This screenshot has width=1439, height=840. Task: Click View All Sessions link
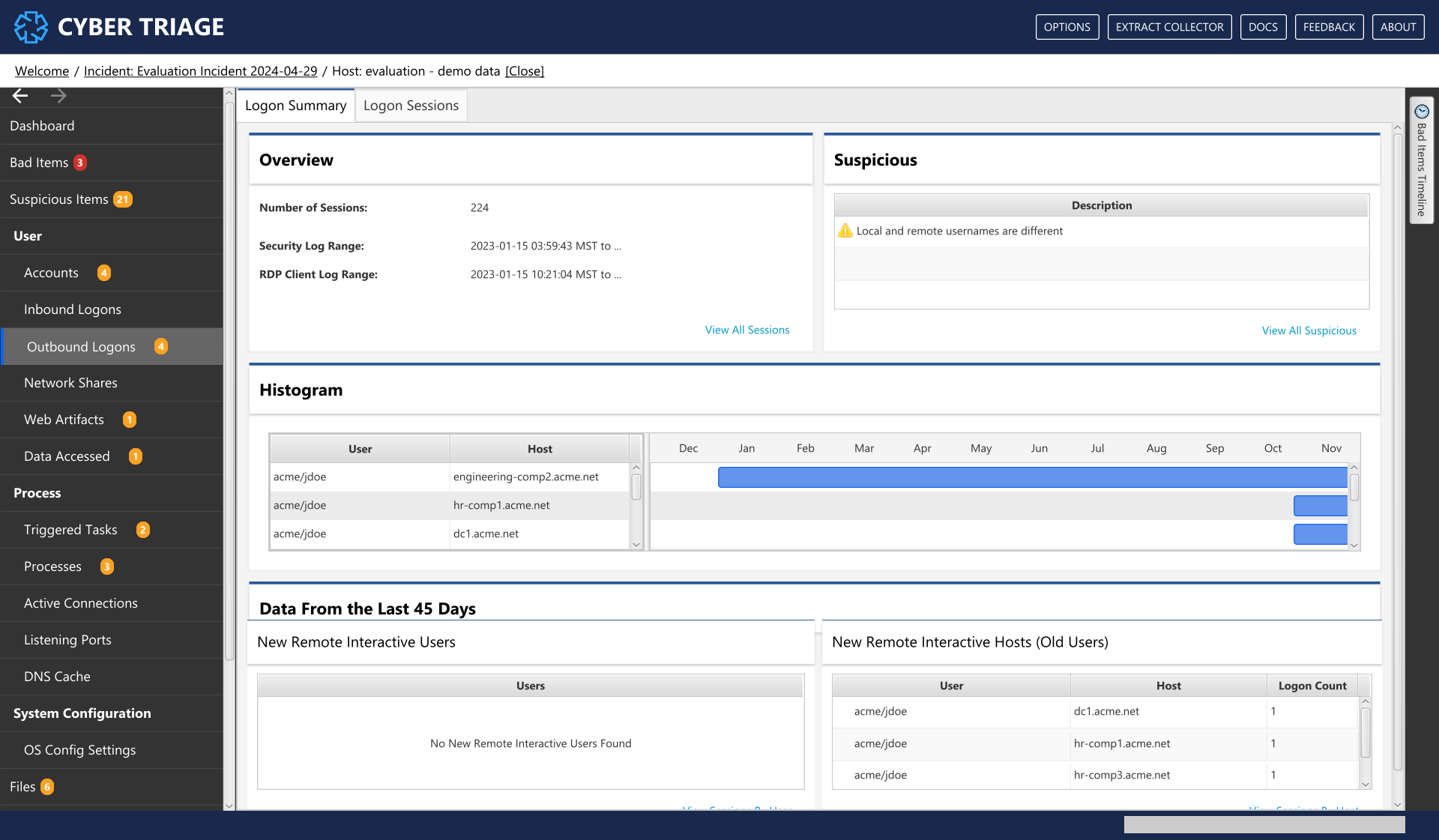(746, 329)
